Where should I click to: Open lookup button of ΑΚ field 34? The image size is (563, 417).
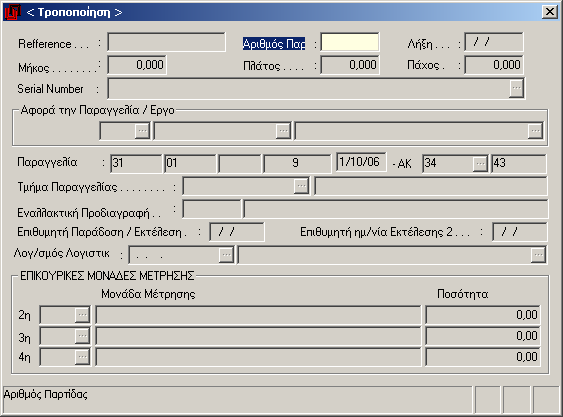coord(479,164)
